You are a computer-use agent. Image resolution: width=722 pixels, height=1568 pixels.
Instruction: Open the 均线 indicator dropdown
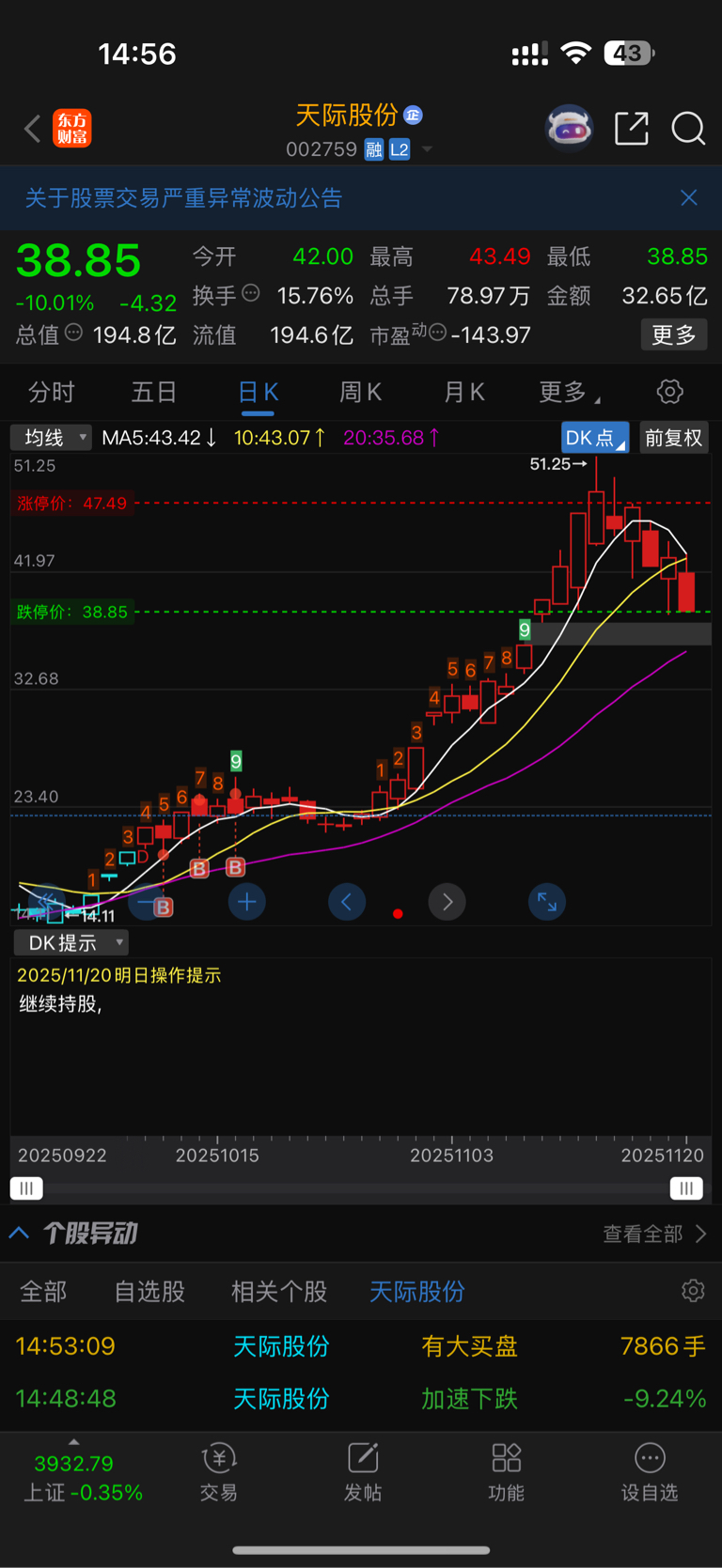(51, 438)
